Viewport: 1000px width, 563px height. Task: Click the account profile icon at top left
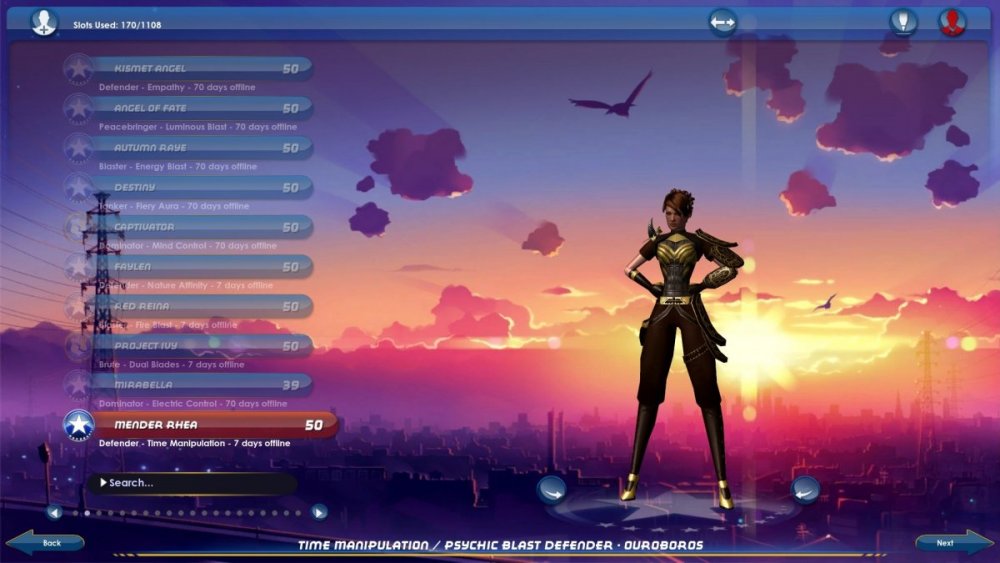[43, 22]
